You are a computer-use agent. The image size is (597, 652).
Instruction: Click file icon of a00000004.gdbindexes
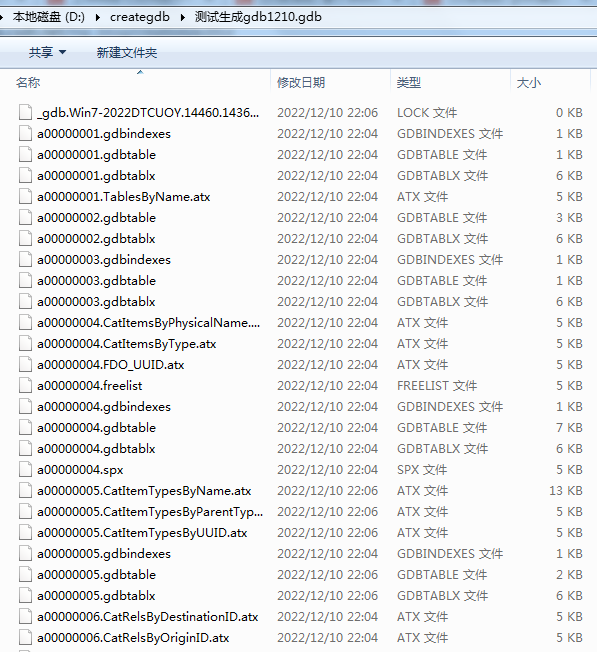tap(25, 407)
